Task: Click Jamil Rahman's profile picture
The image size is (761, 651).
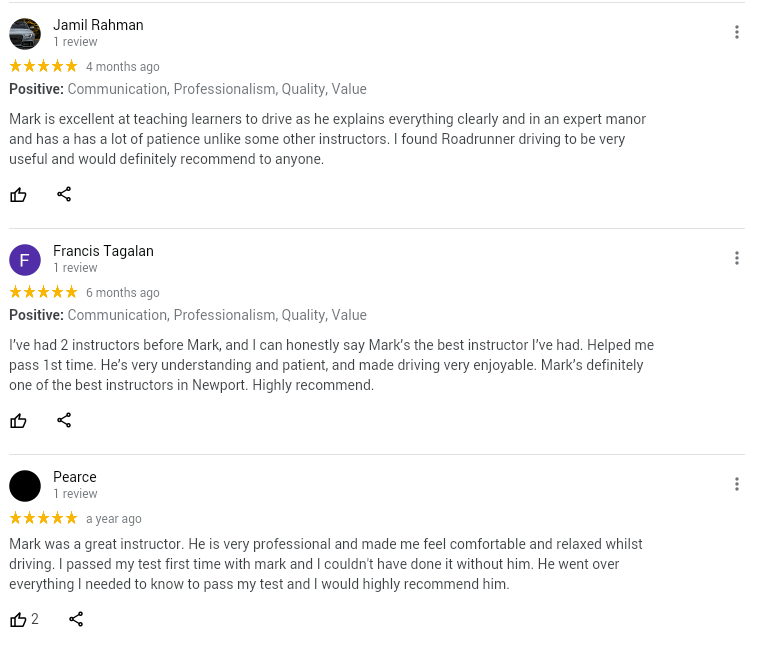Action: coord(25,34)
